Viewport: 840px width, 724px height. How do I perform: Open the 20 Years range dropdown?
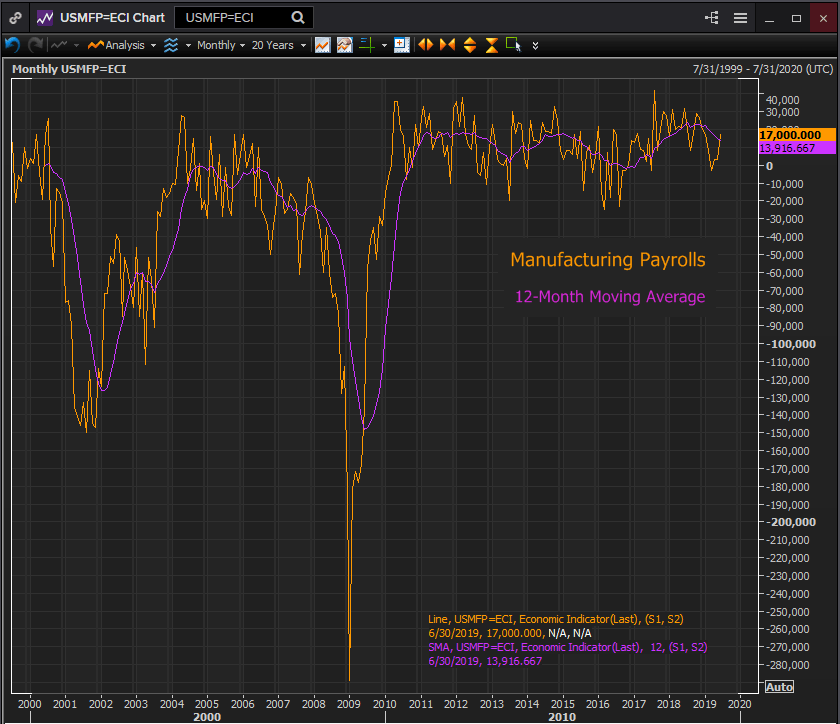tap(279, 45)
